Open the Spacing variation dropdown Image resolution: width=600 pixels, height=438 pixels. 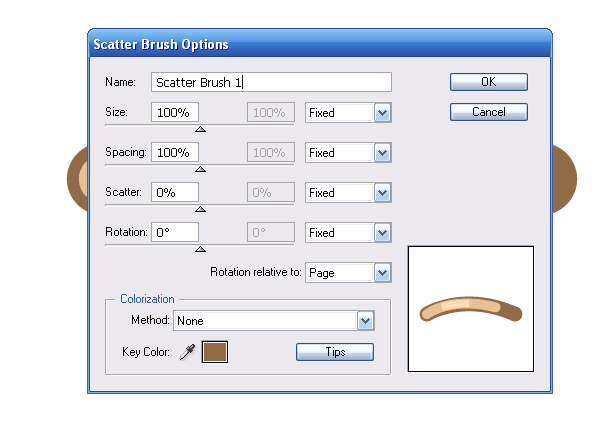coord(348,153)
